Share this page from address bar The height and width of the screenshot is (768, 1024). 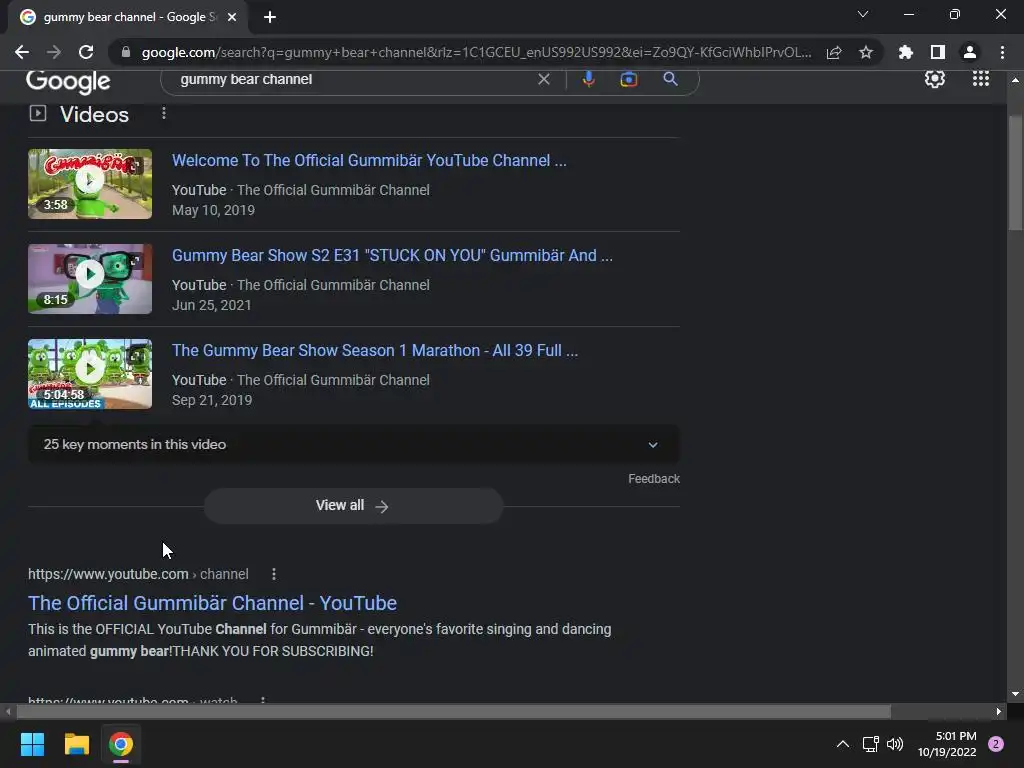pyautogui.click(x=834, y=52)
